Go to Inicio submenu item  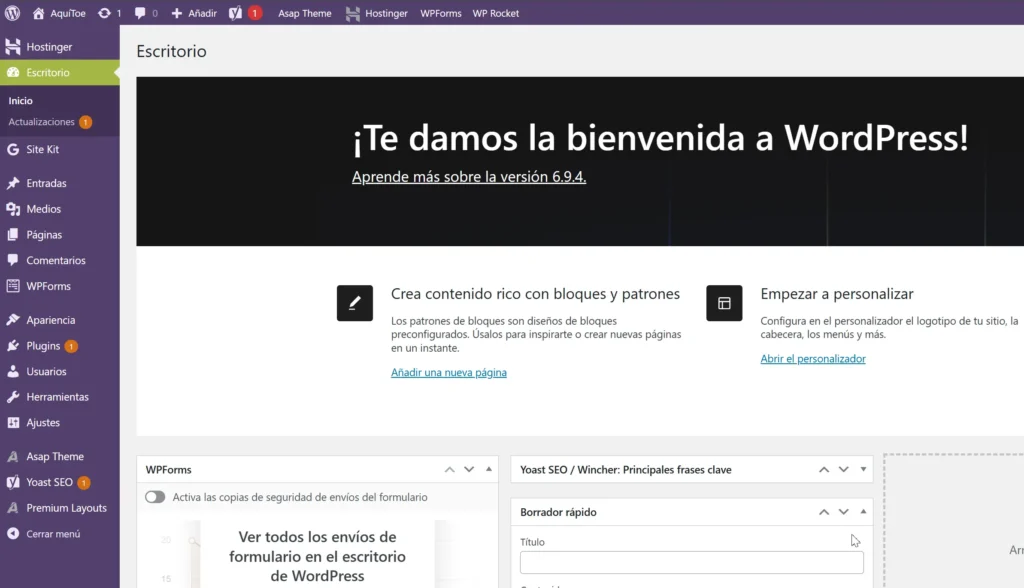click(x=20, y=101)
